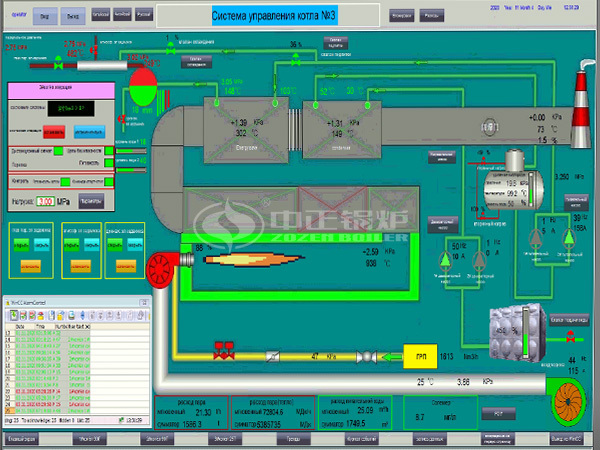600x450 pixels.
Task: Click the Параметры button beside load setpoint
Action: coord(89,201)
